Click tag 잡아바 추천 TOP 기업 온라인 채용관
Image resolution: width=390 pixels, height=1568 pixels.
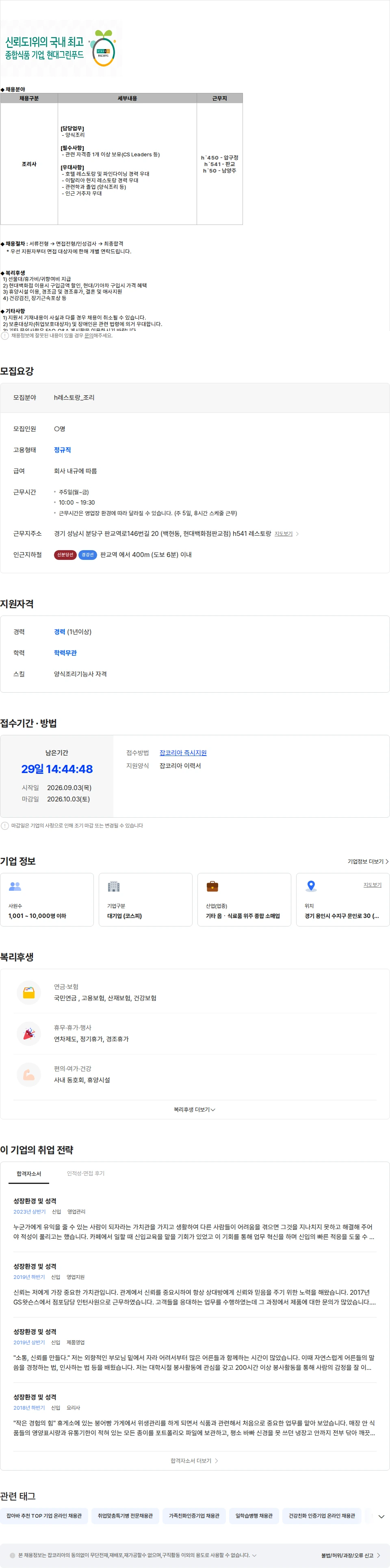click(44, 1516)
